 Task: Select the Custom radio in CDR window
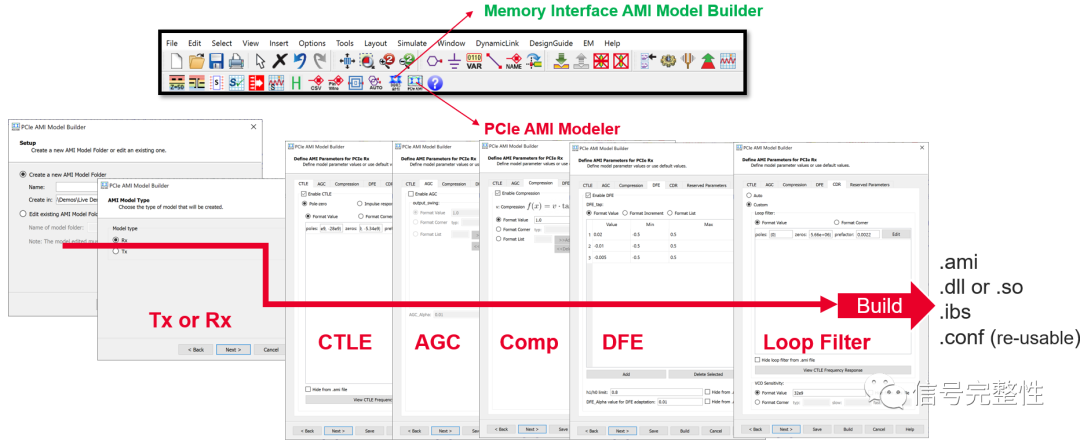749,205
